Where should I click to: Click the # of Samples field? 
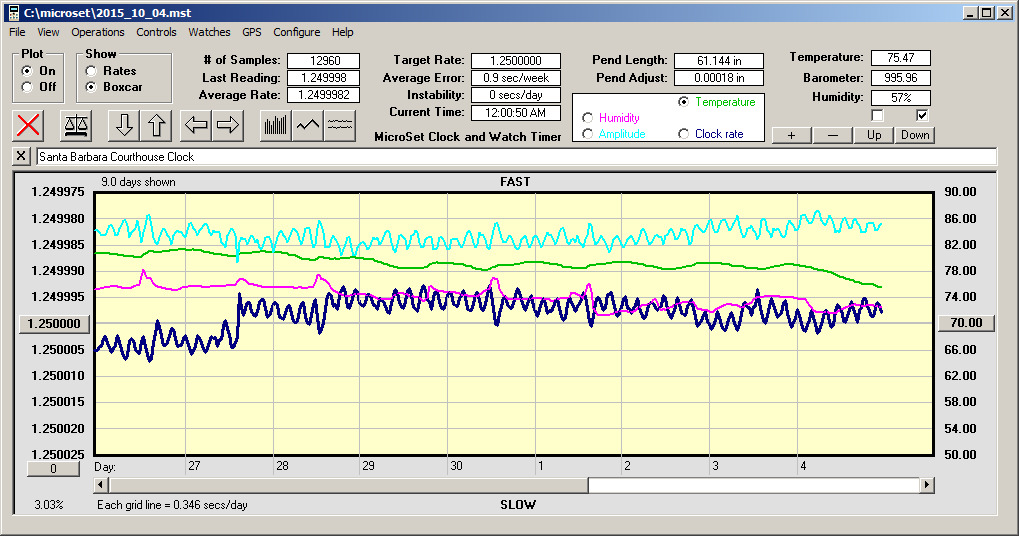tap(324, 60)
